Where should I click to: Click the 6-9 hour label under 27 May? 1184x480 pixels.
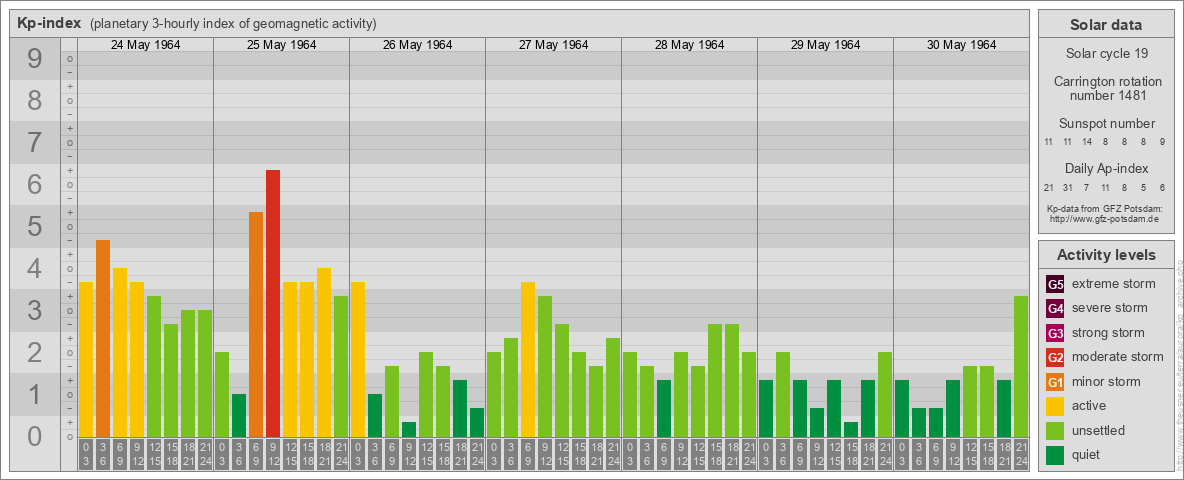[x=528, y=455]
